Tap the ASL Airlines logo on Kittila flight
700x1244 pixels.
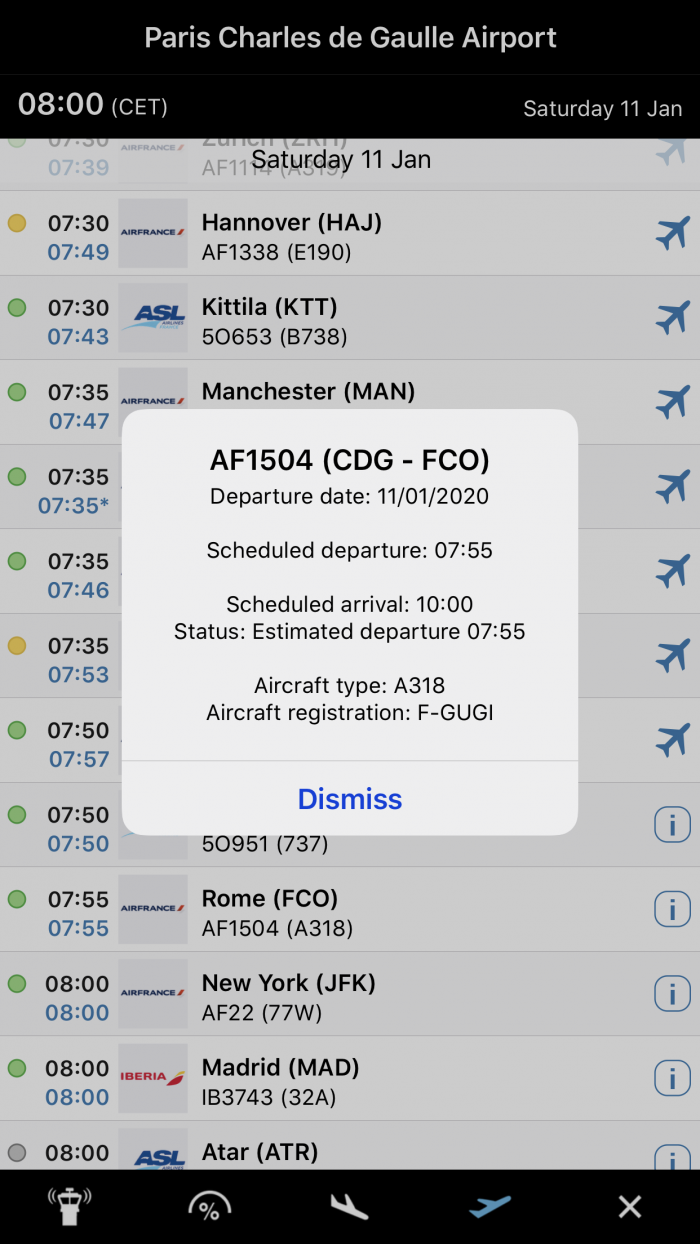[x=153, y=318]
